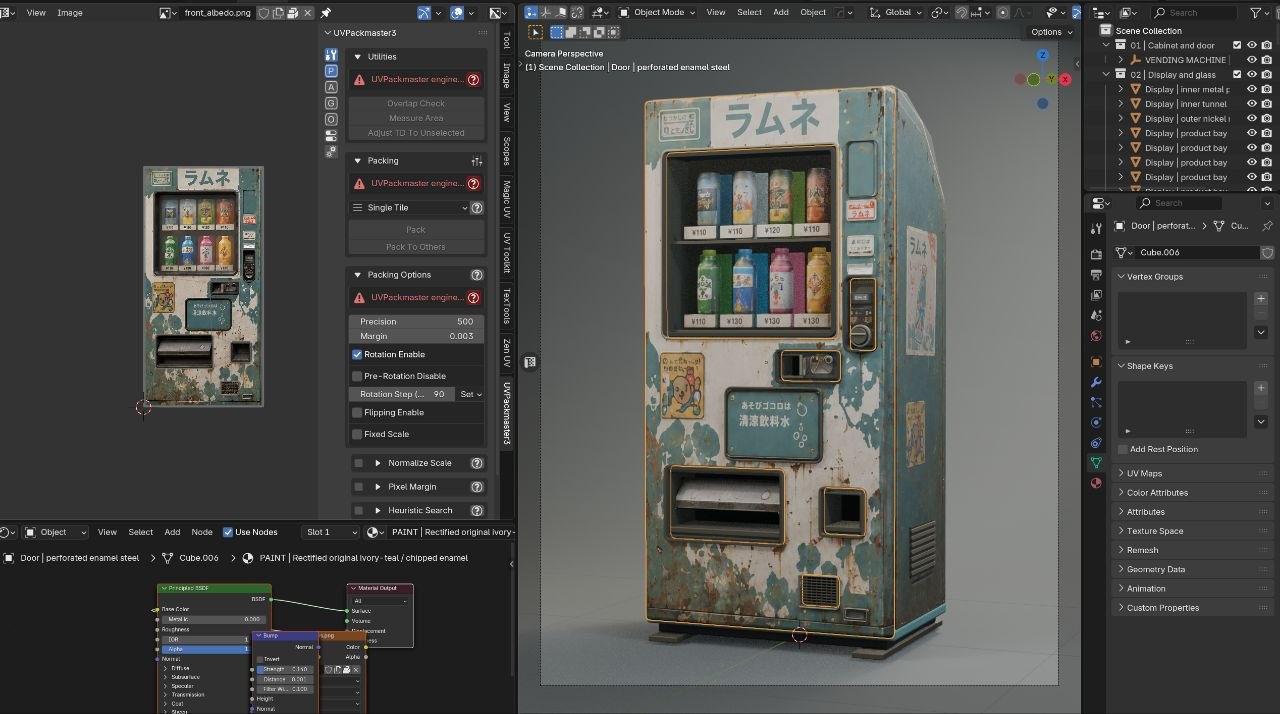Check the Fixed Scale option

click(357, 434)
